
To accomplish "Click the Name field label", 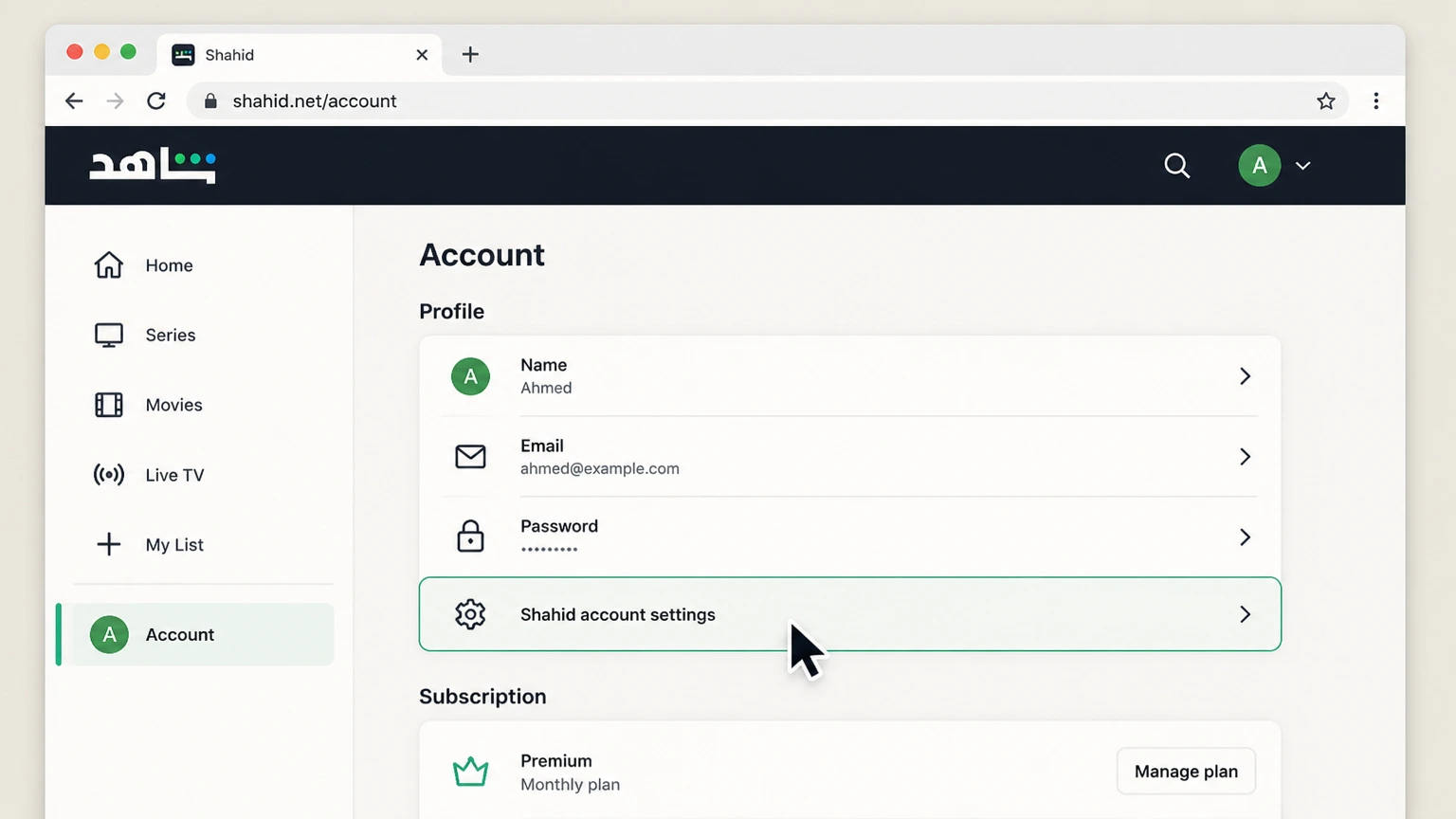I will coord(544,365).
